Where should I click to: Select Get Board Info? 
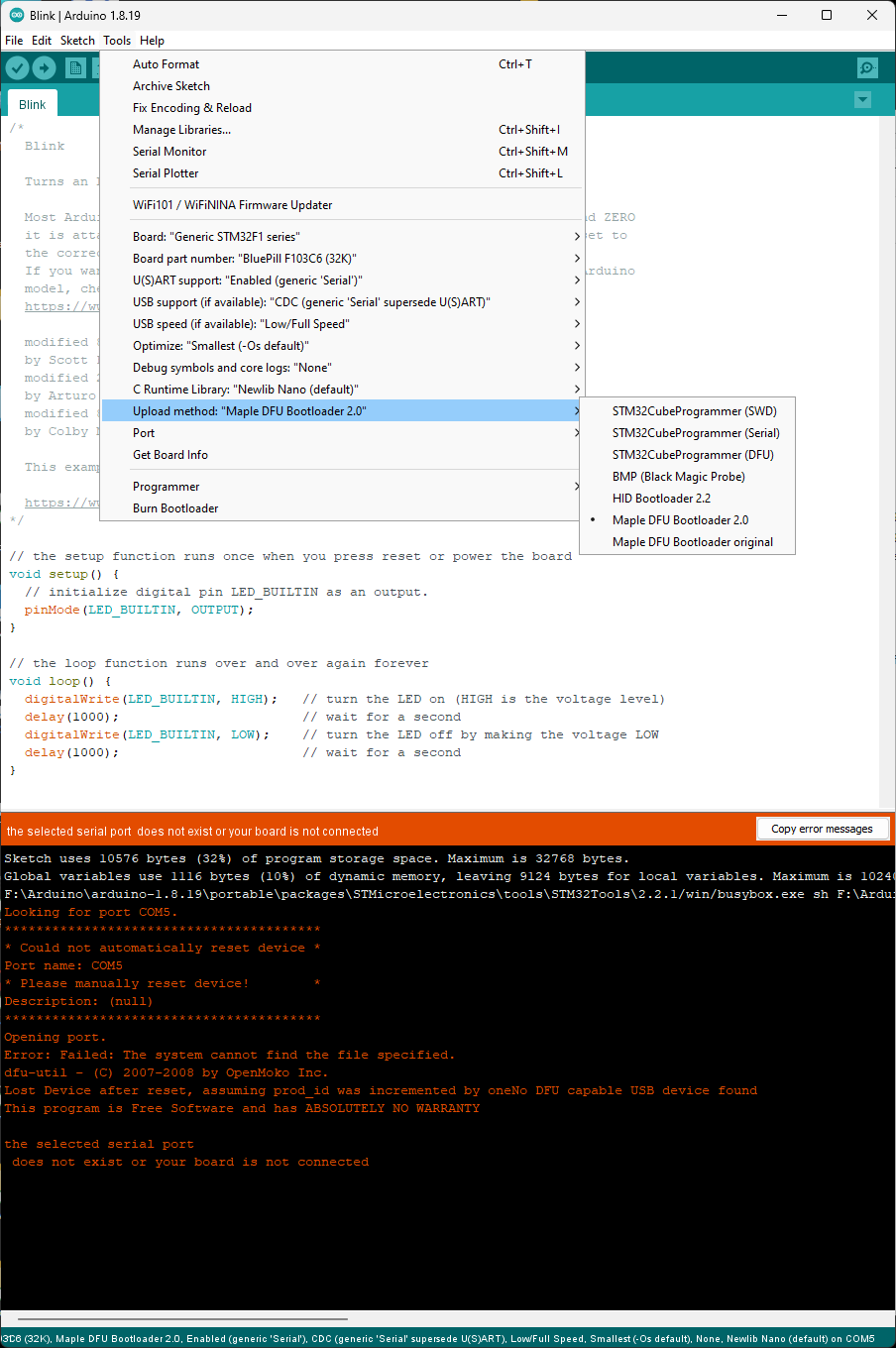click(343, 455)
